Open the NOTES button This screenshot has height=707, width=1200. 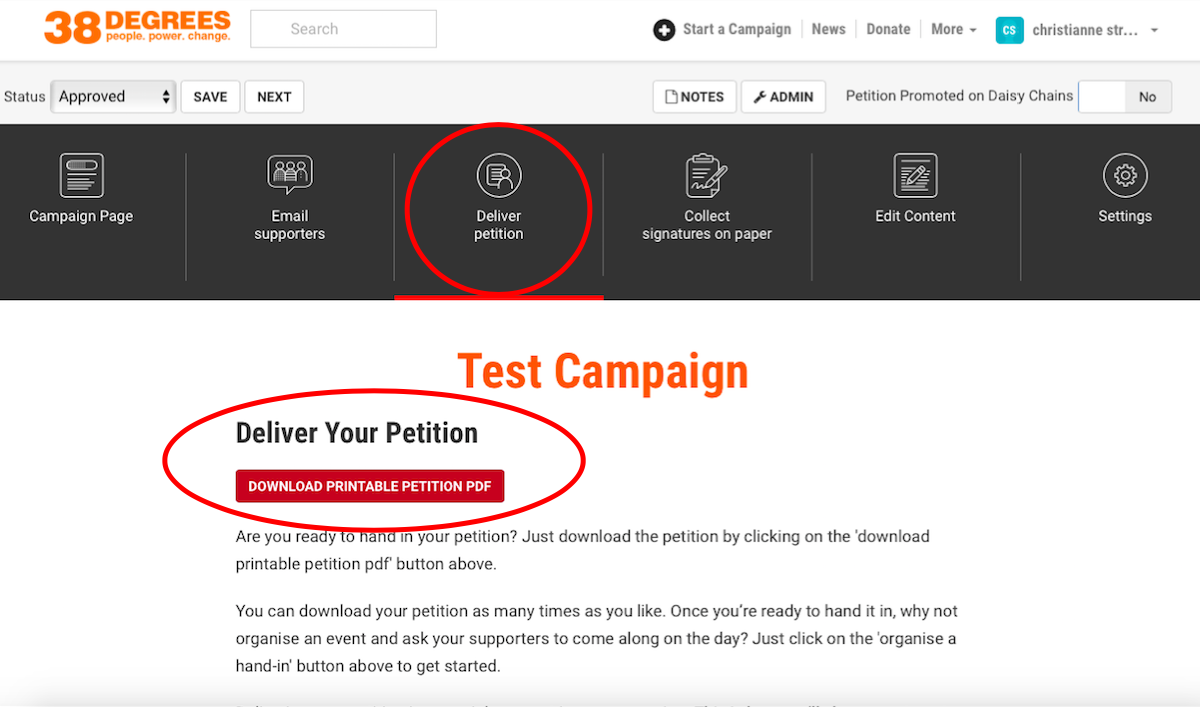[695, 97]
